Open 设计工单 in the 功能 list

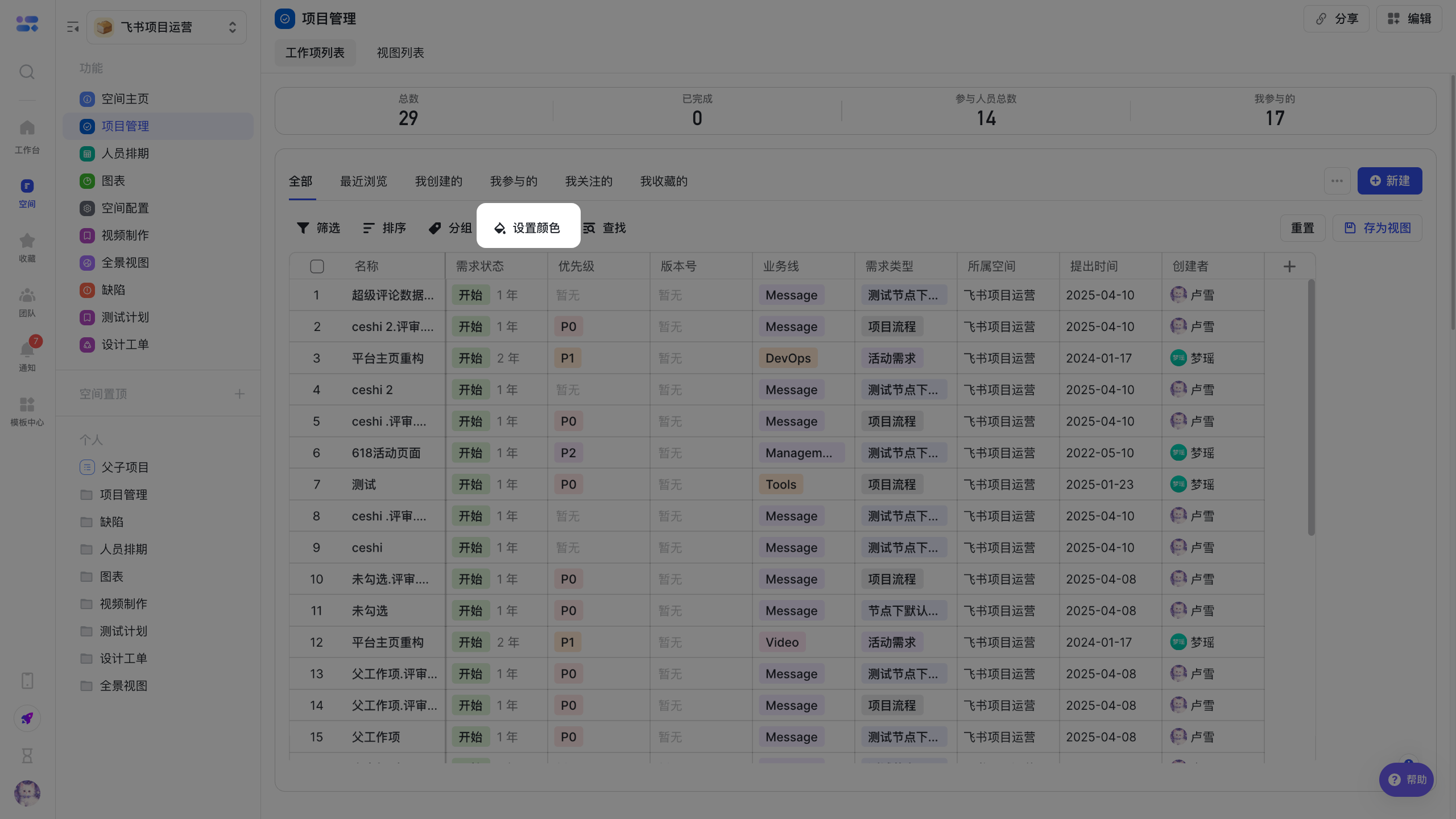point(158,345)
